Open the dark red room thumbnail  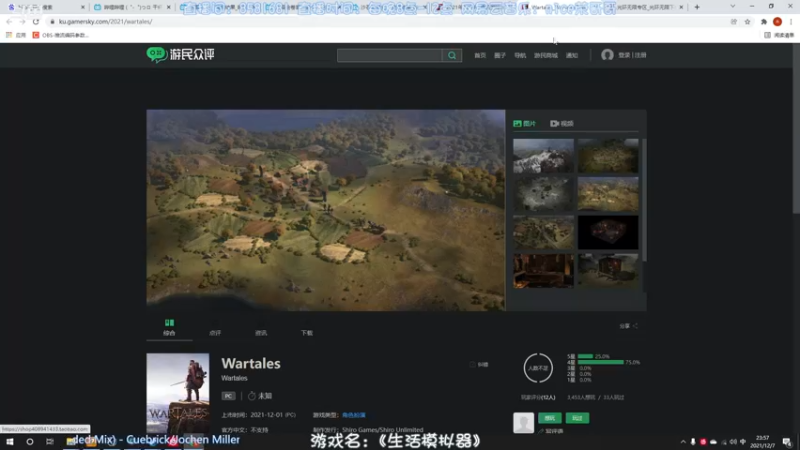coord(608,232)
